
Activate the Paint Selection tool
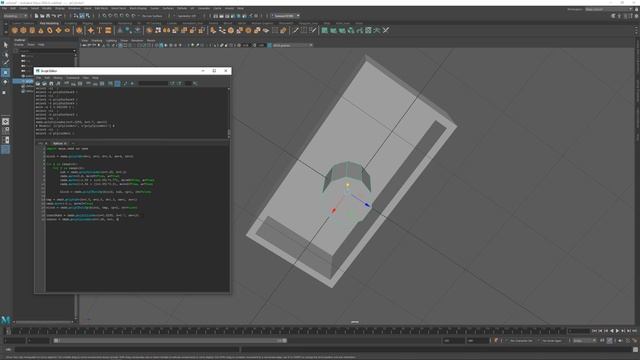tap(5, 63)
